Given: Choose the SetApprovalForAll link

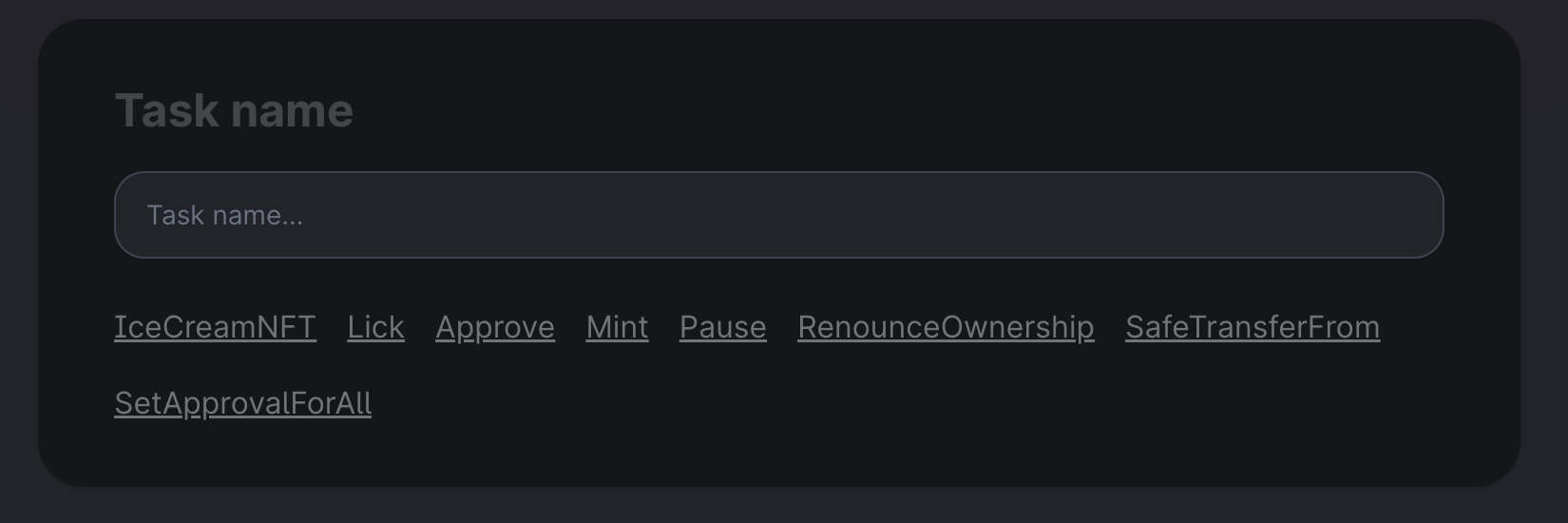Looking at the screenshot, I should pyautogui.click(x=242, y=403).
